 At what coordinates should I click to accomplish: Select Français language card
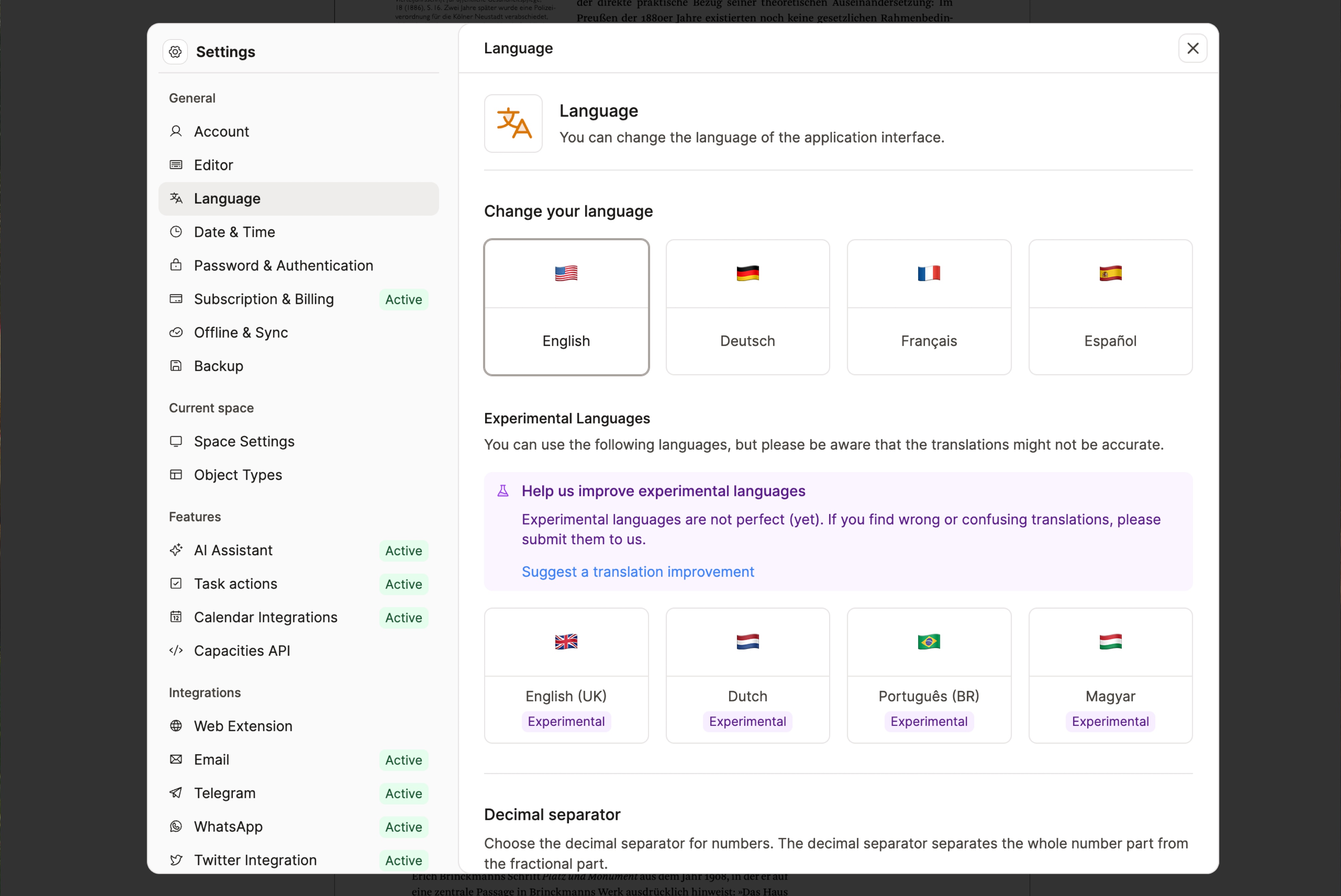pyautogui.click(x=929, y=307)
